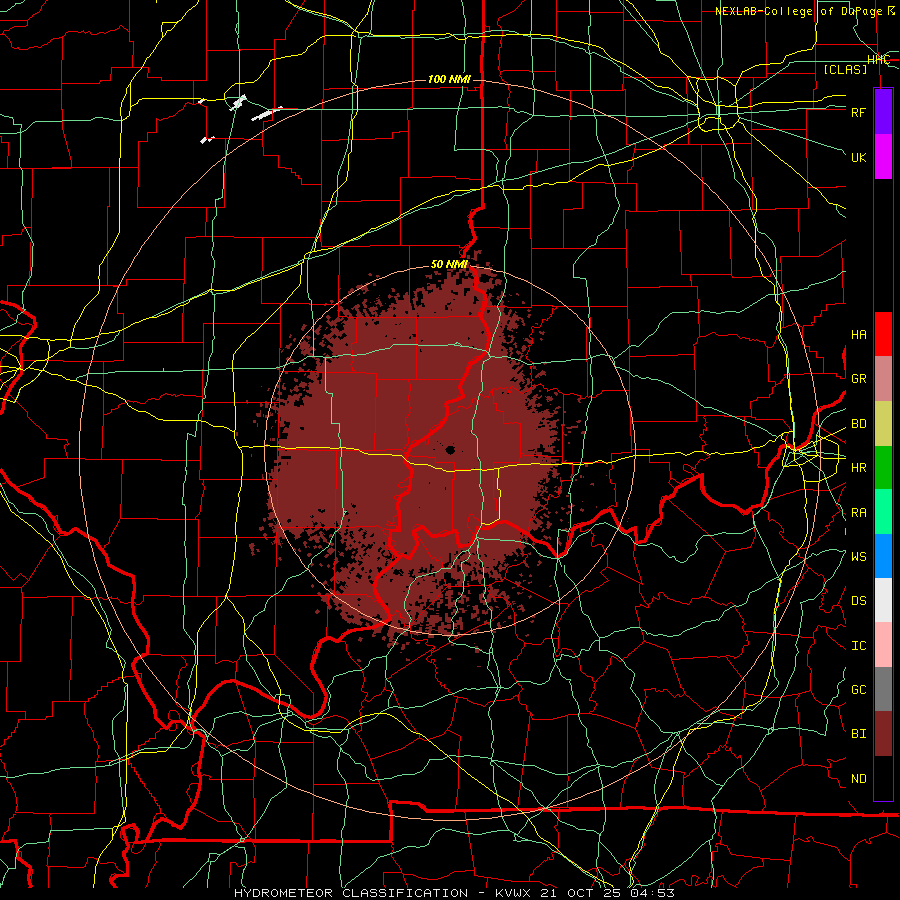
Task: Click the red HA legend swatch
Action: (x=883, y=334)
